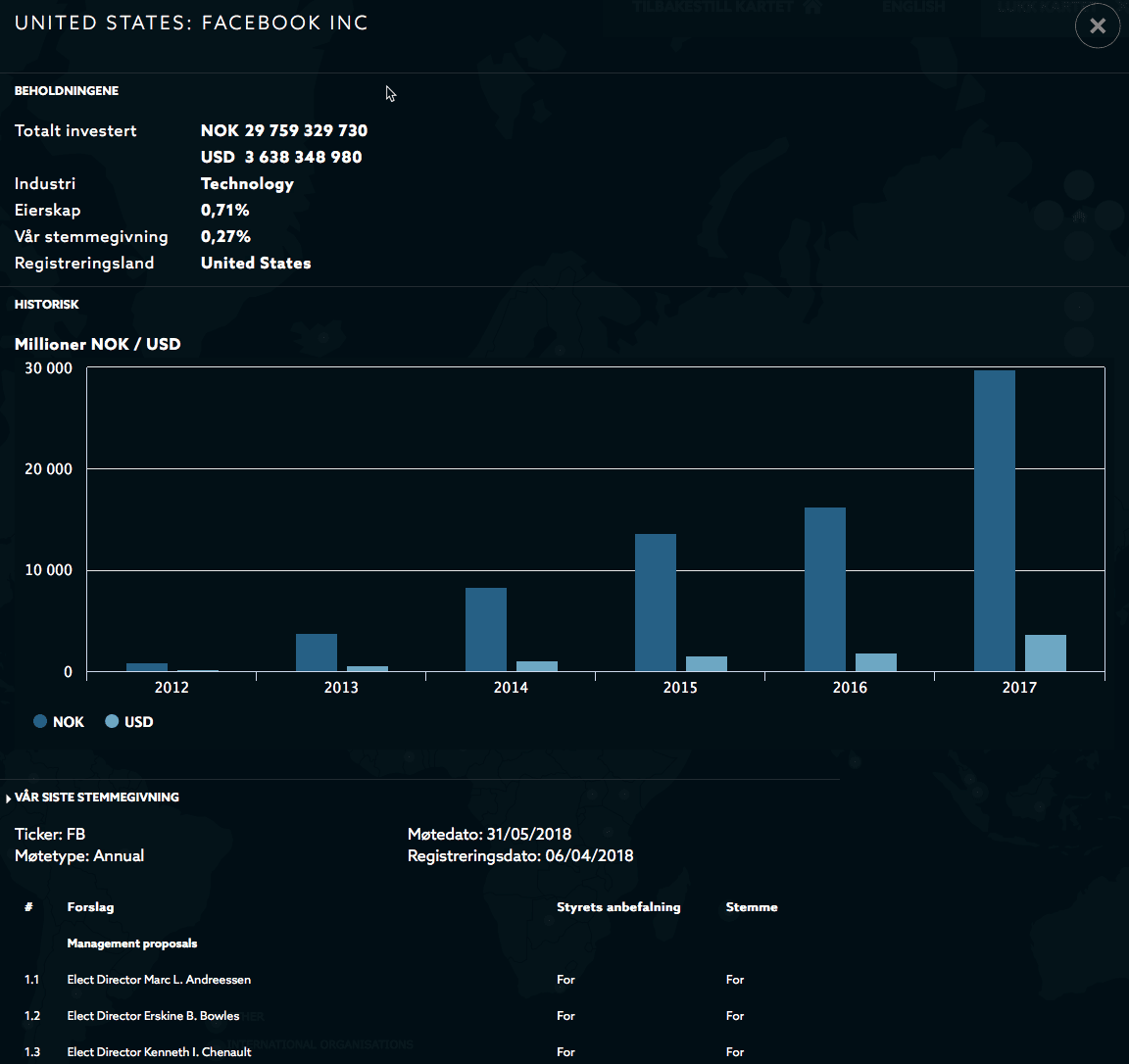The image size is (1129, 1064).
Task: Click the 2013 NOK bar
Action: (x=316, y=653)
